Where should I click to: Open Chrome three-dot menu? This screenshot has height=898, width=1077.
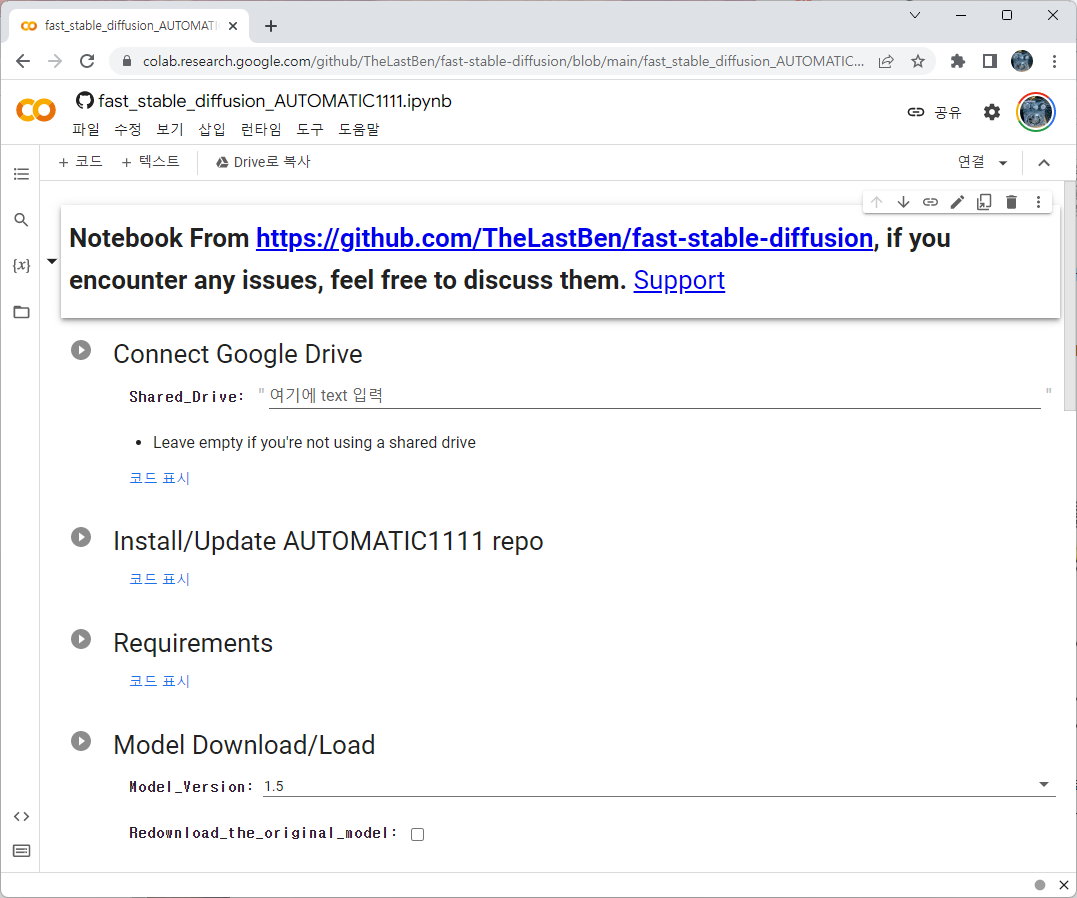coord(1054,61)
